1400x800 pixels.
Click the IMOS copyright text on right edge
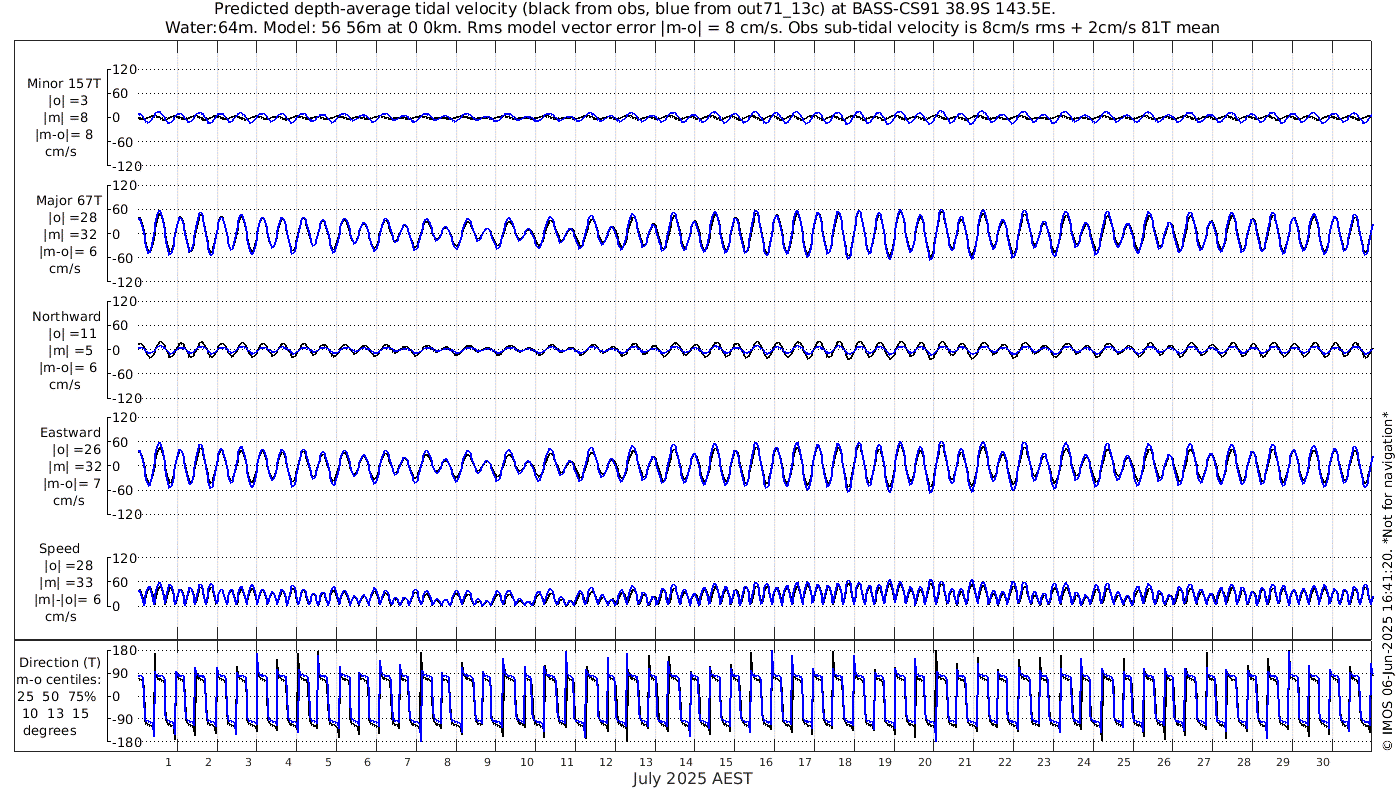pyautogui.click(x=1387, y=580)
